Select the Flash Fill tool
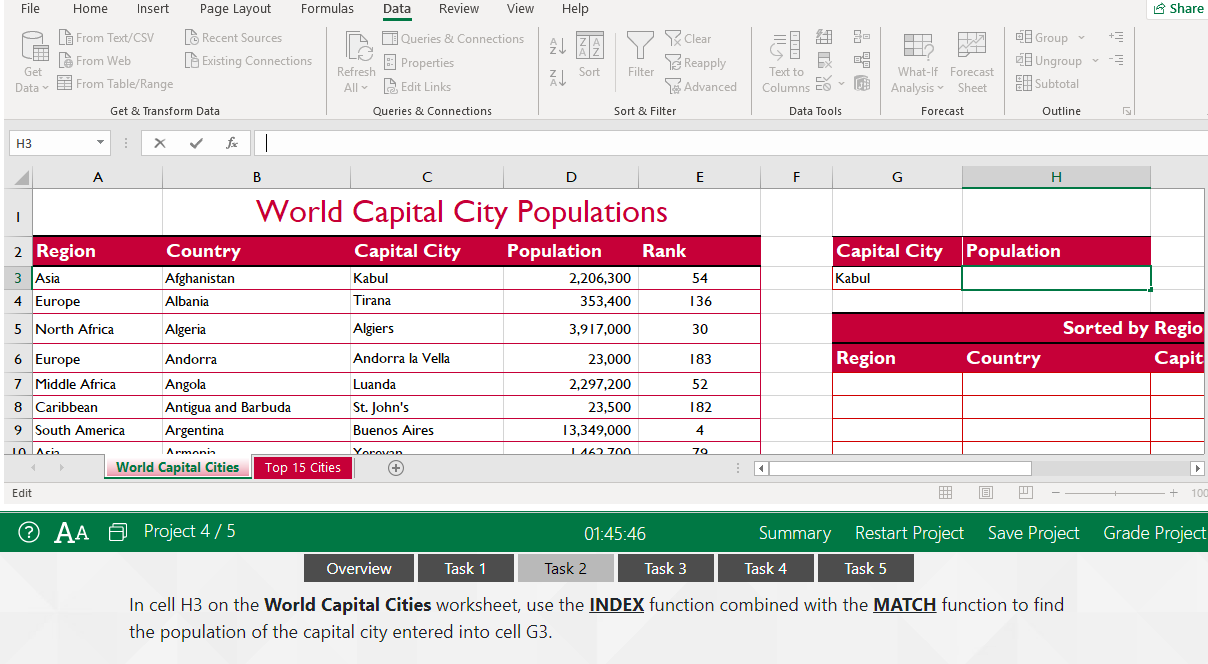Viewport: 1208px width, 664px height. click(x=824, y=37)
